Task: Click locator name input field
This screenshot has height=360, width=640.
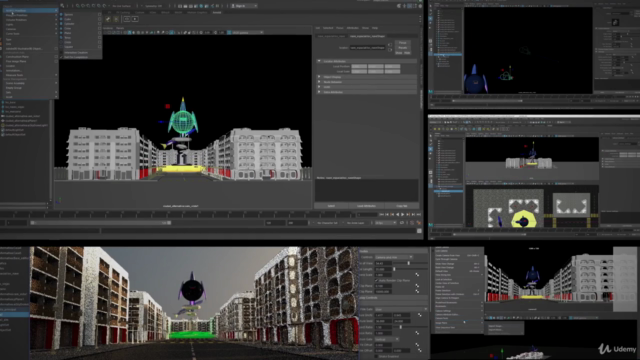Action: coord(367,48)
